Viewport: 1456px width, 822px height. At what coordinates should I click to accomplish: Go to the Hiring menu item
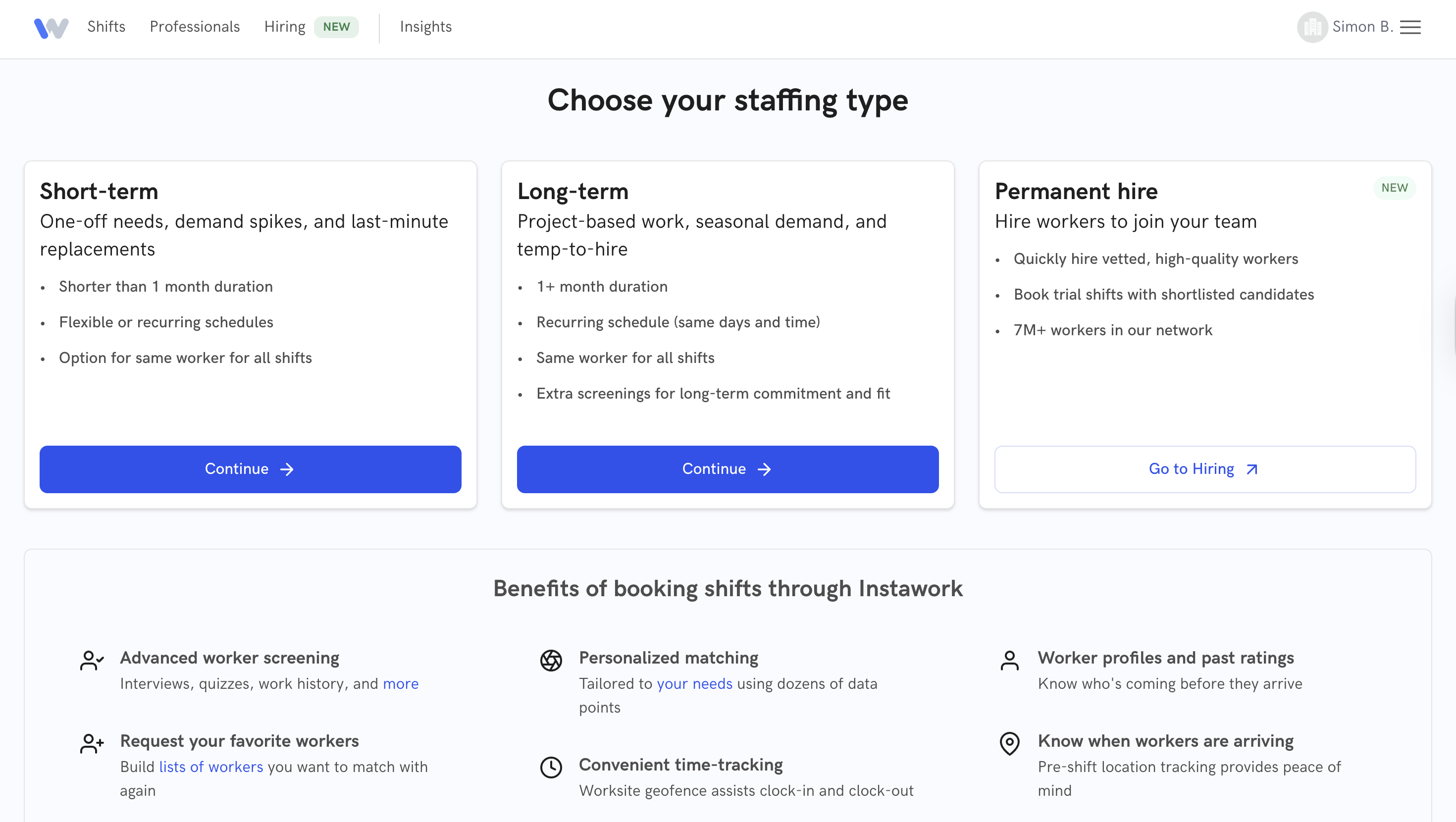tap(285, 27)
